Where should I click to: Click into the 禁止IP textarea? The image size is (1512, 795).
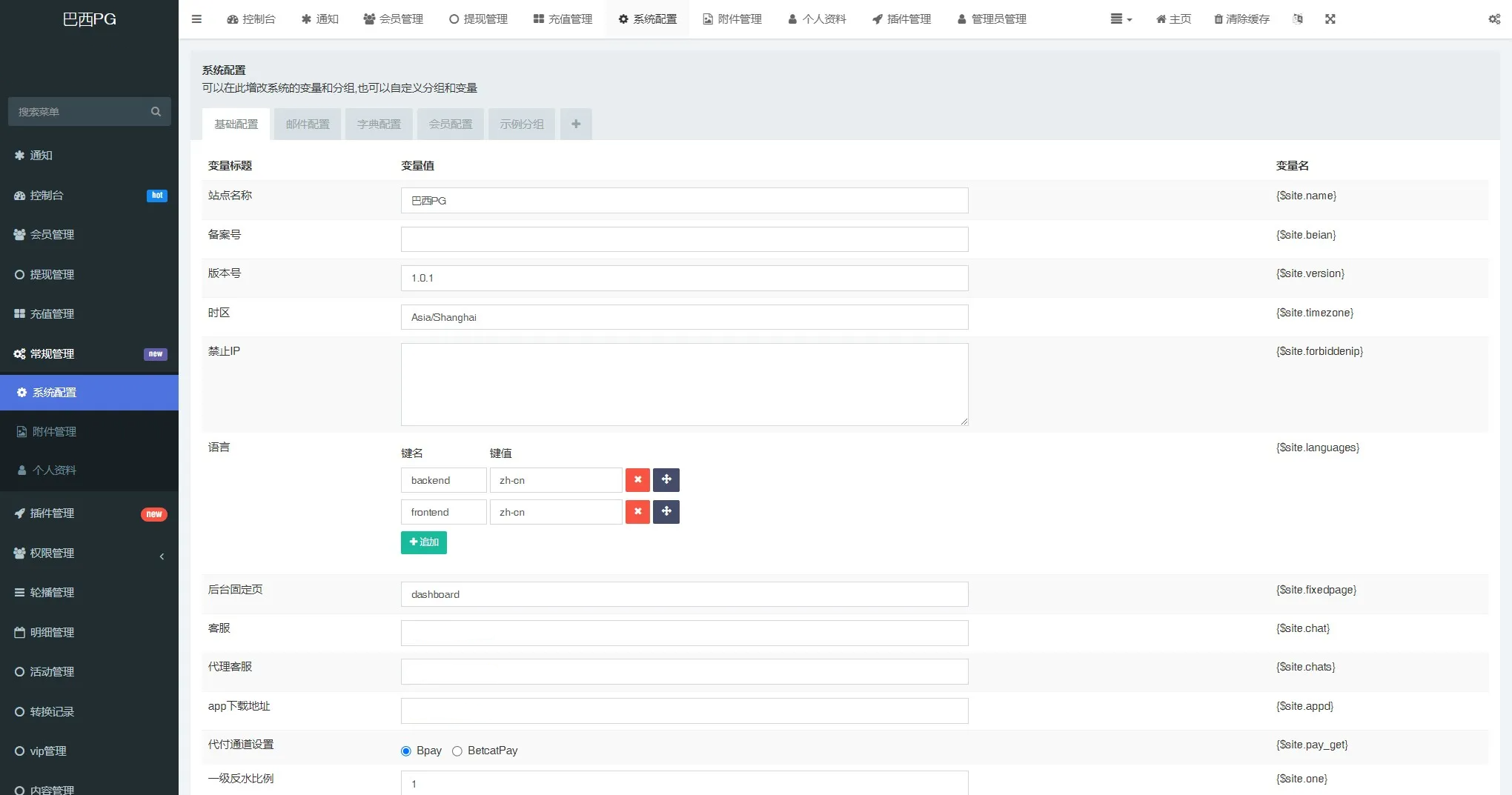click(684, 385)
